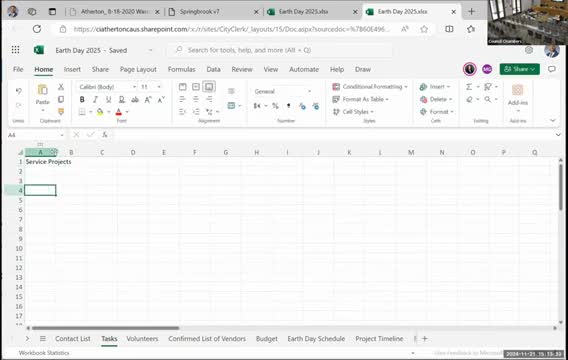The width and height of the screenshot is (568, 360).
Task: Toggle Strikethrough formatting
Action: (135, 100)
